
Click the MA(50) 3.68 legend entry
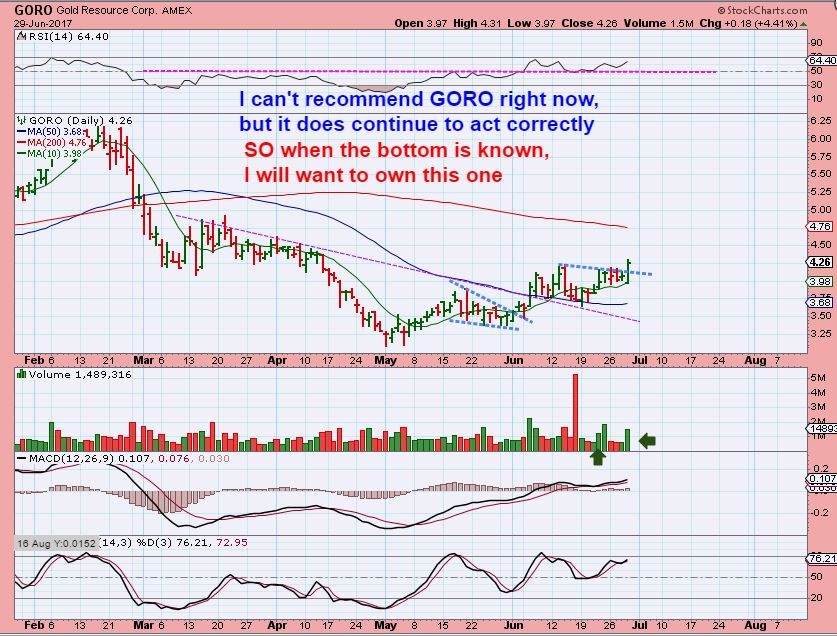(51, 131)
